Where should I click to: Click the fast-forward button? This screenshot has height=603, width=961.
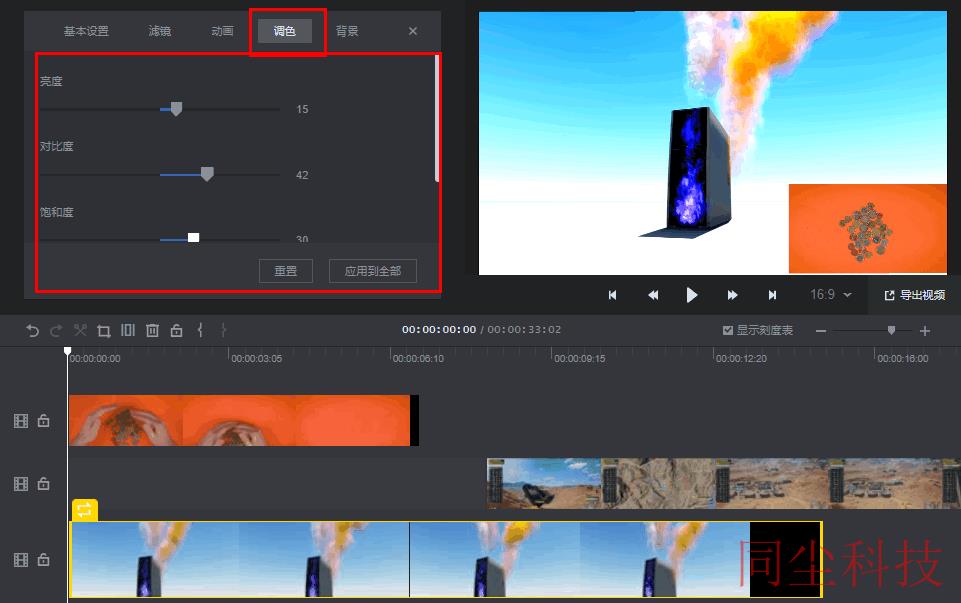732,295
